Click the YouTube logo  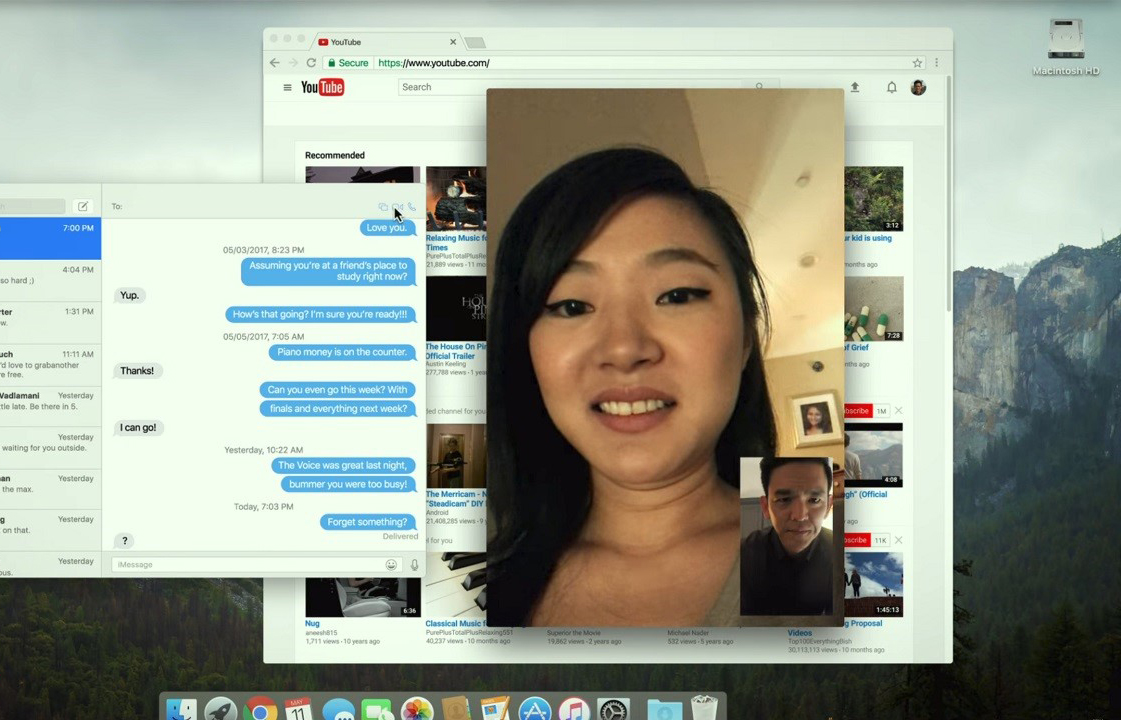tap(322, 87)
